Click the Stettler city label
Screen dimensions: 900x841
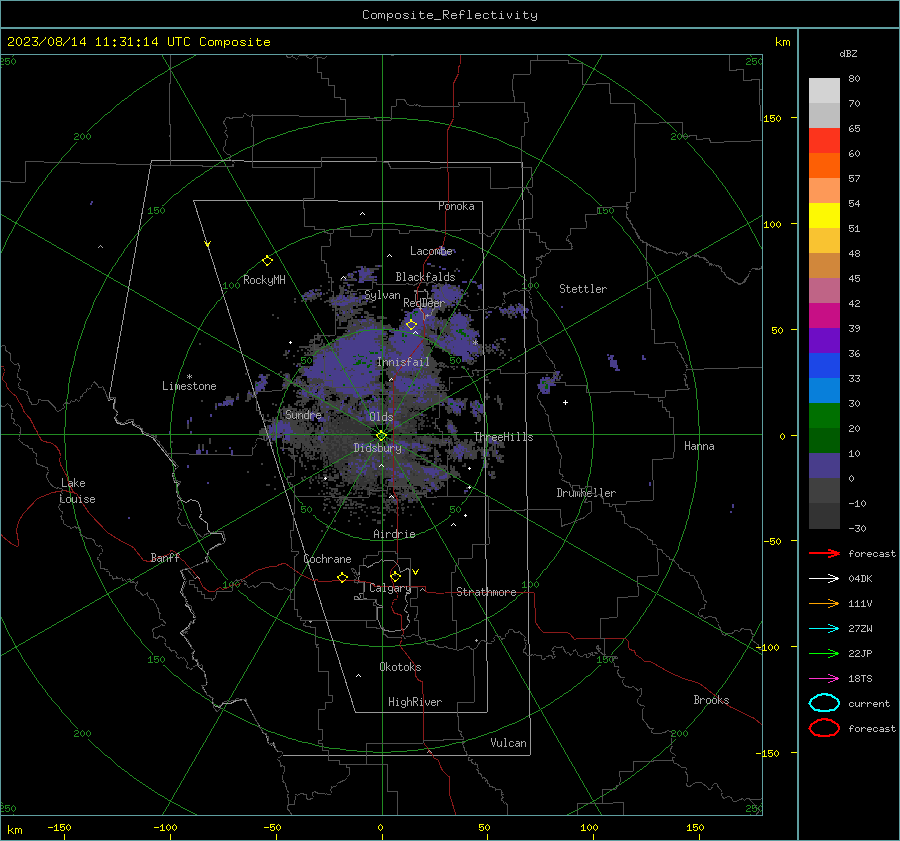pyautogui.click(x=583, y=289)
